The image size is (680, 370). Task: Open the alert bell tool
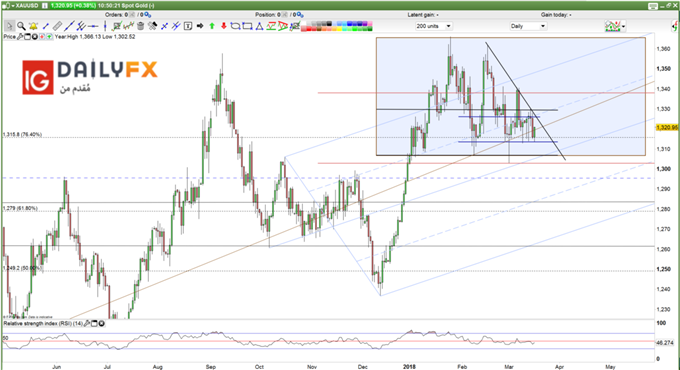tap(33, 26)
